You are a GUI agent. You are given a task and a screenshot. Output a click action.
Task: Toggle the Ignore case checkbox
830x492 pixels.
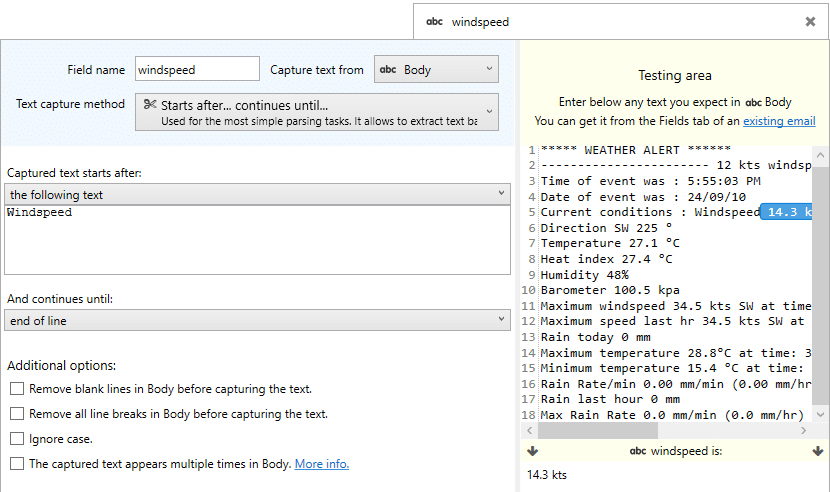17,439
